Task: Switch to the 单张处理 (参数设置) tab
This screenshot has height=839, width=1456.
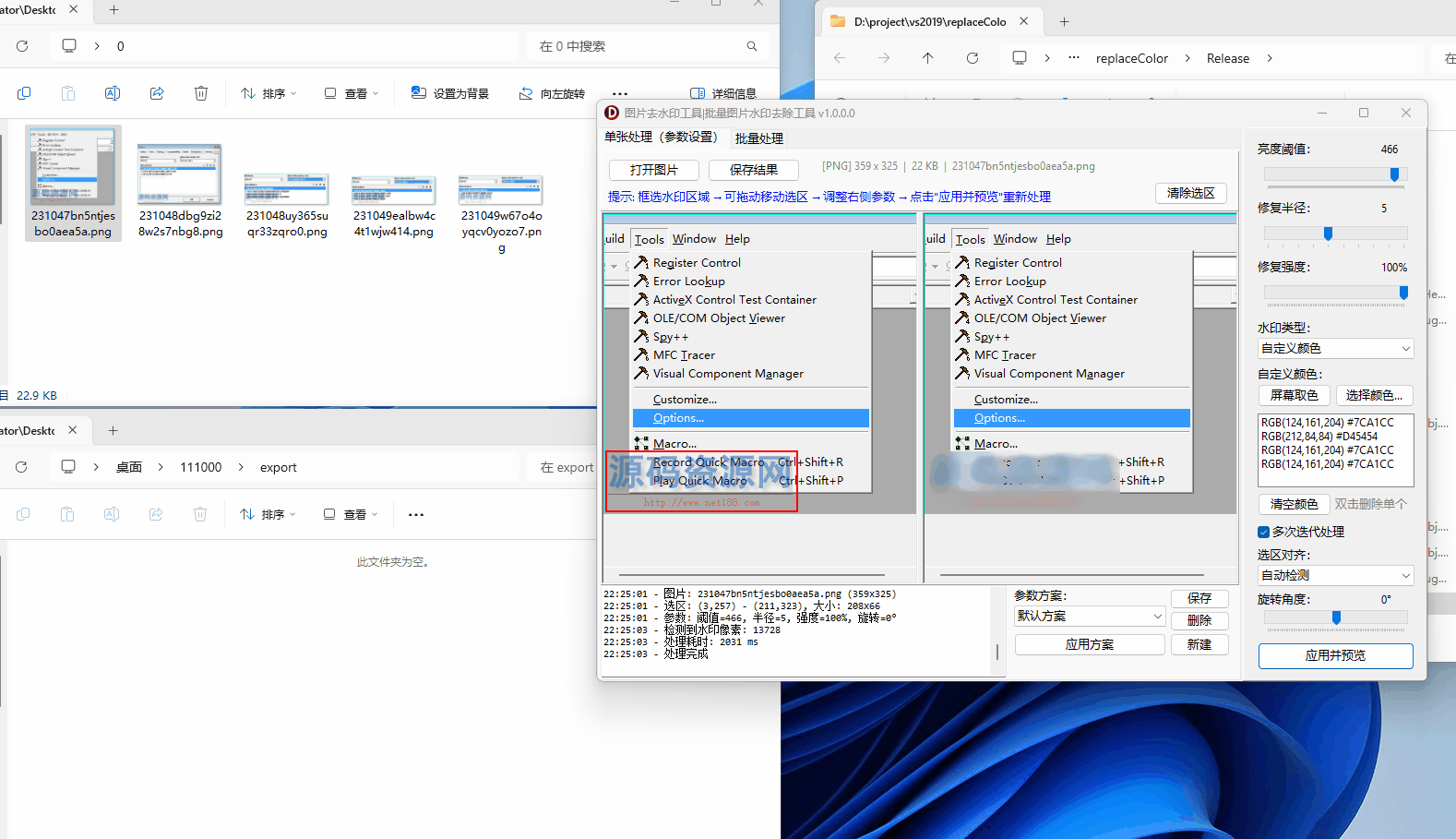Action: point(661,137)
